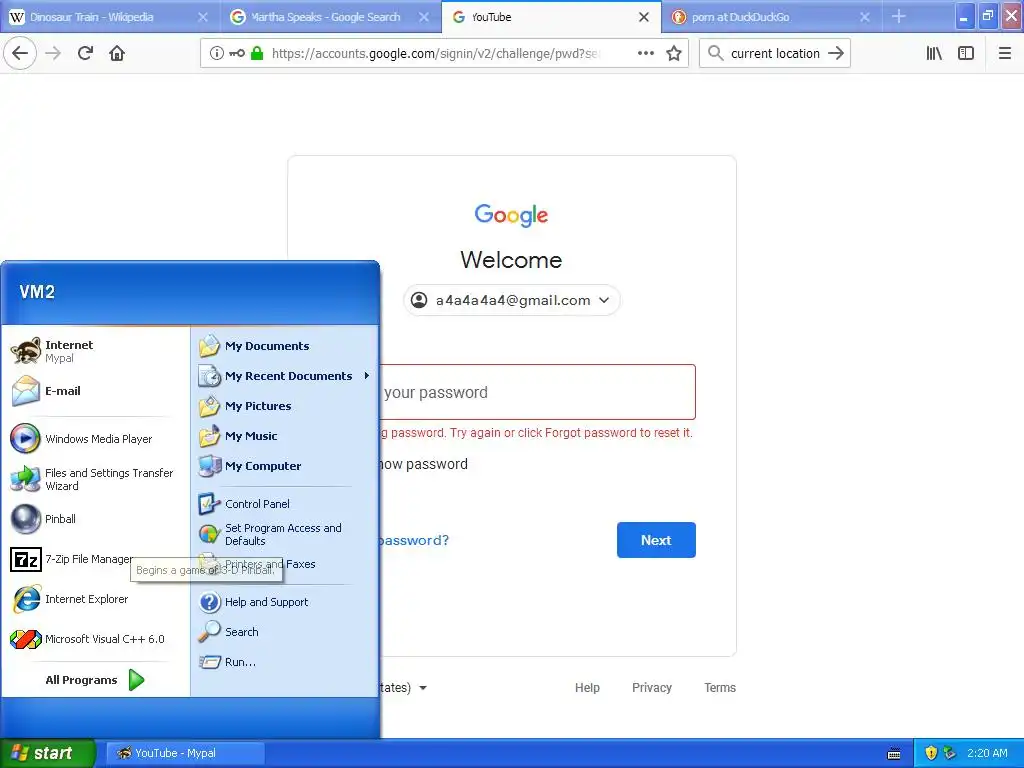Screen dimensions: 1024x768
Task: Open the Forgot password link
Action: click(x=413, y=540)
